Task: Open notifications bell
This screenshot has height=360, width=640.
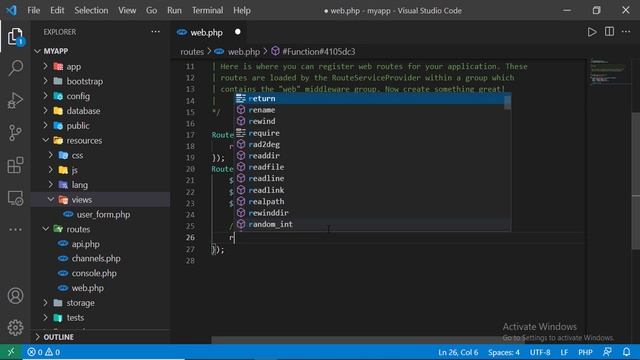Action: (627, 352)
